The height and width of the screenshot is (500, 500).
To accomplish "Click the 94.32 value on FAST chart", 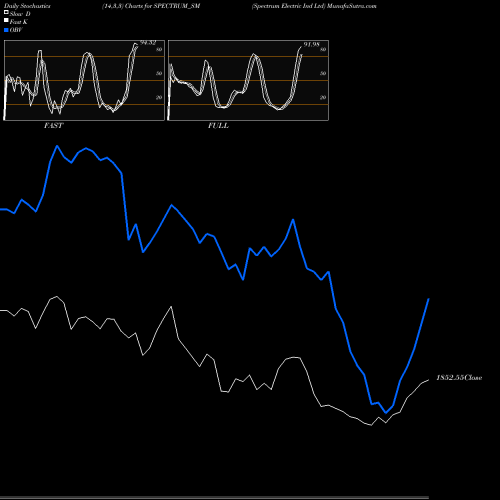I will [x=148, y=43].
